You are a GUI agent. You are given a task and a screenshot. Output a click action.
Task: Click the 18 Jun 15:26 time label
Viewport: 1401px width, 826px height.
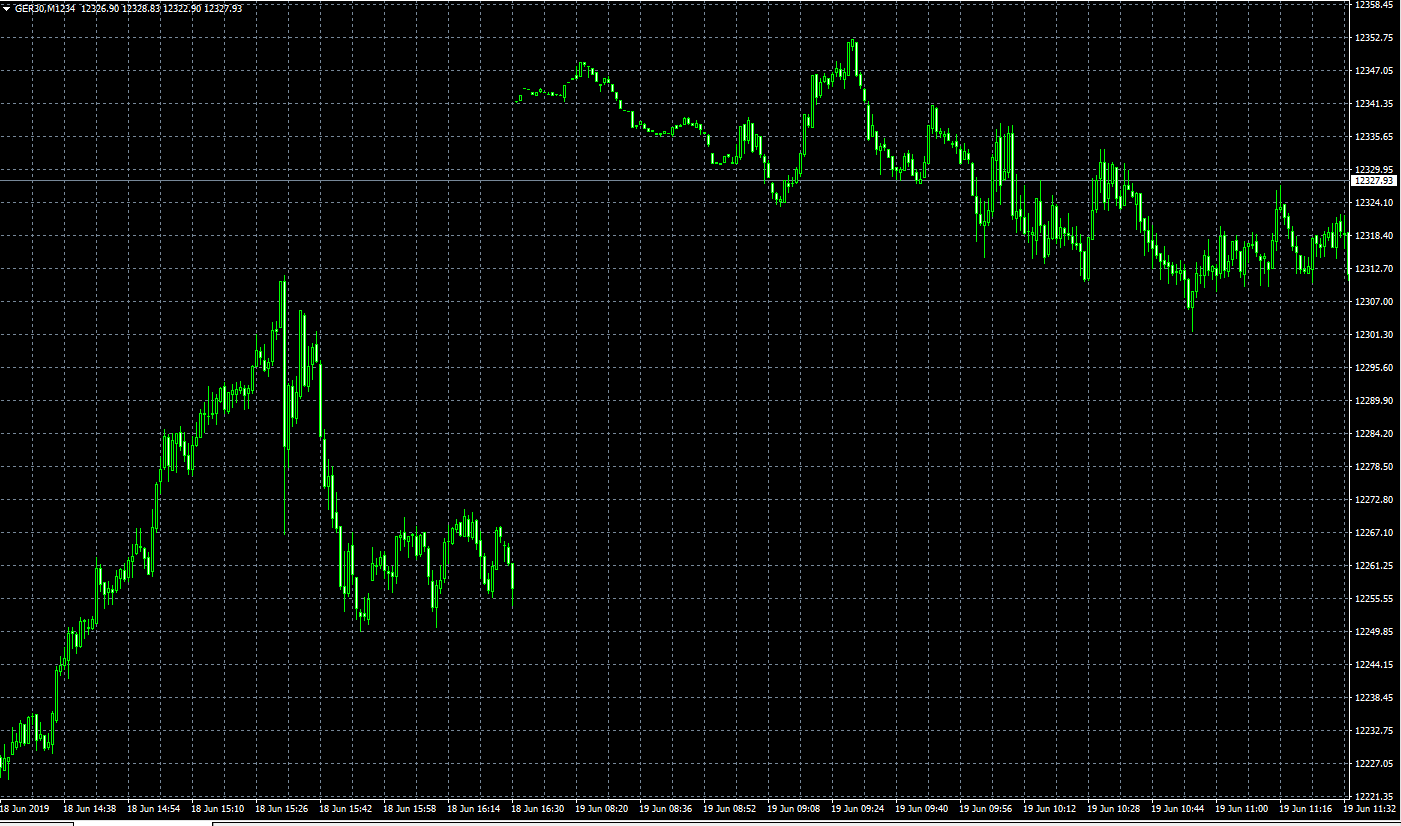(281, 808)
